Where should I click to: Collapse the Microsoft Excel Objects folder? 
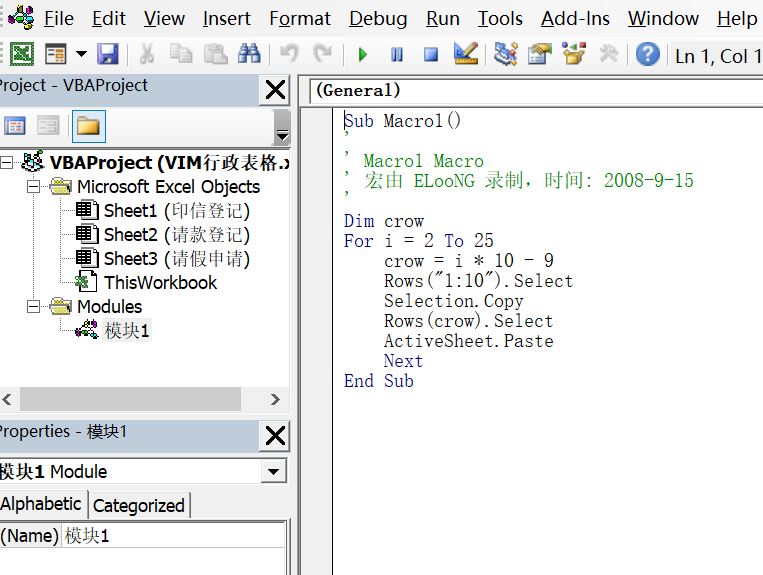tap(33, 186)
